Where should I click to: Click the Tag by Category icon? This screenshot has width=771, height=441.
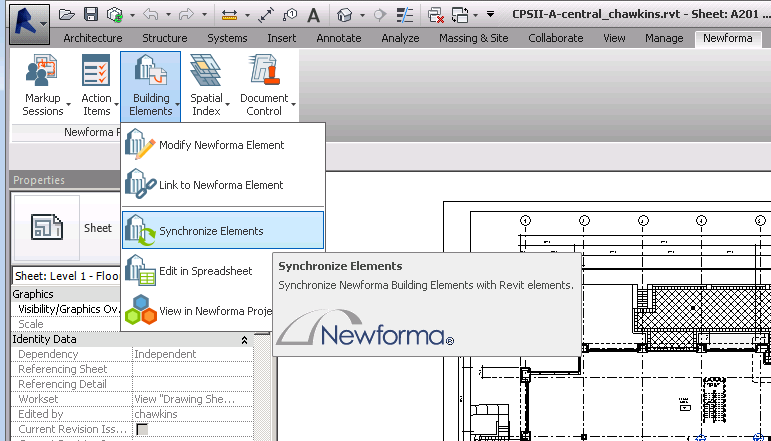coord(290,15)
